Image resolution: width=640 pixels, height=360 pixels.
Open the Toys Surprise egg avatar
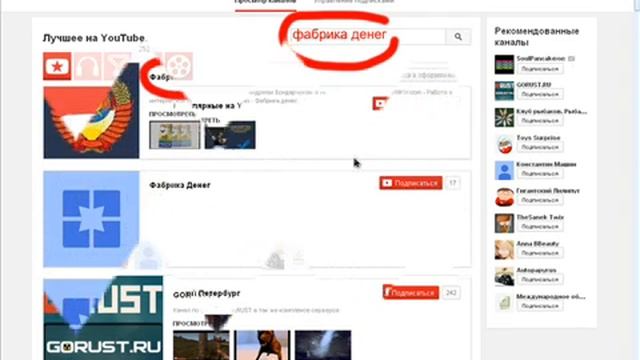coord(504,144)
